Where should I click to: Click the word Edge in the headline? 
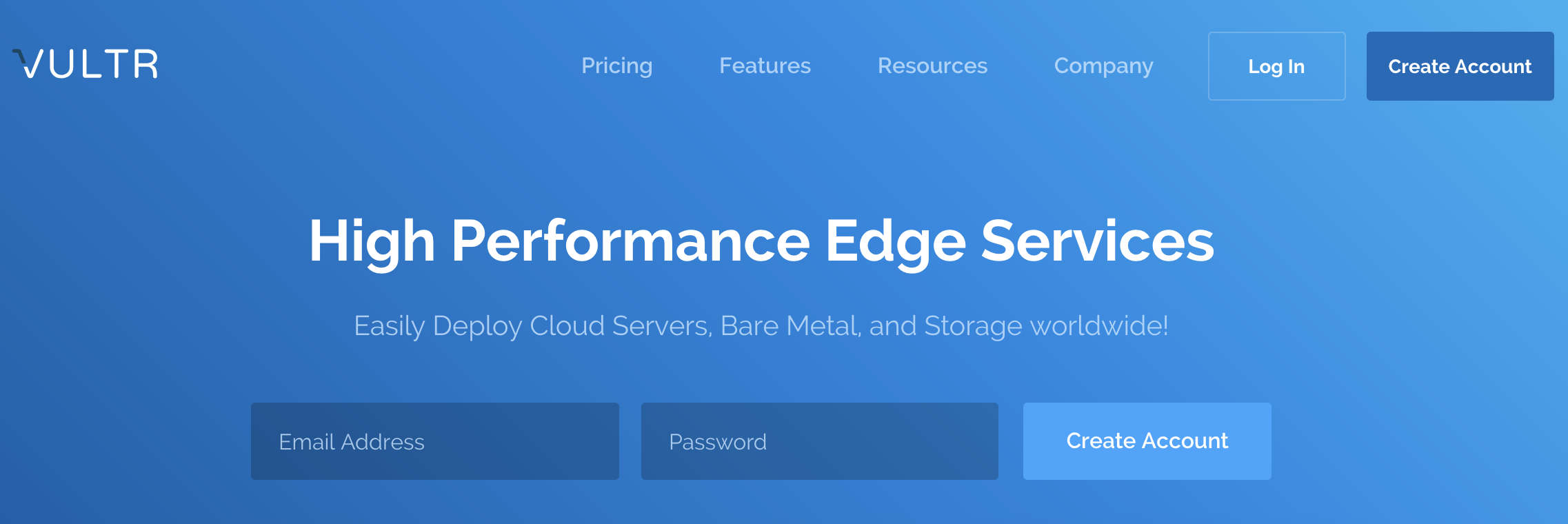click(x=896, y=241)
